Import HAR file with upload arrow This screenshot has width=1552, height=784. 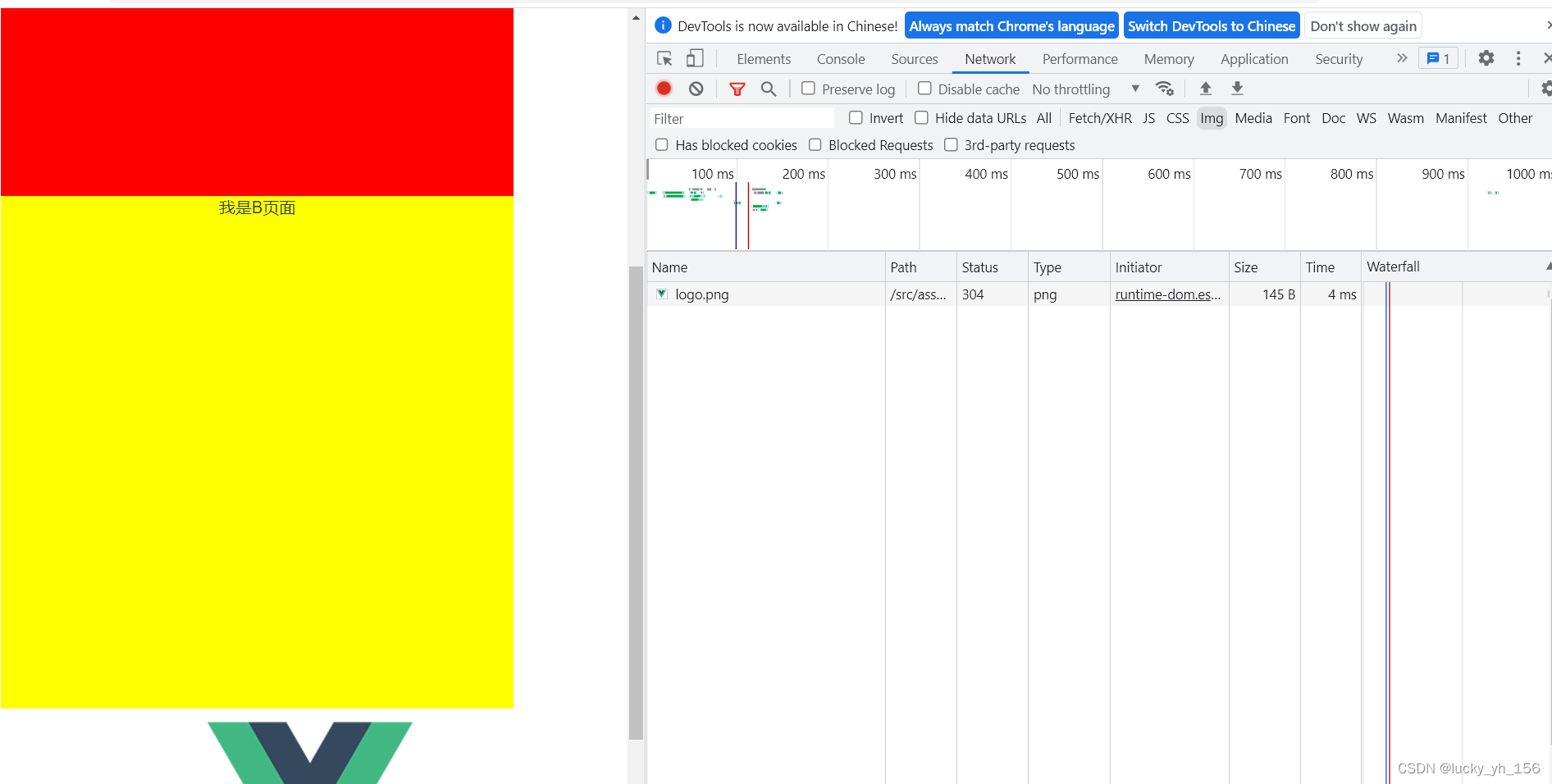[x=1206, y=89]
